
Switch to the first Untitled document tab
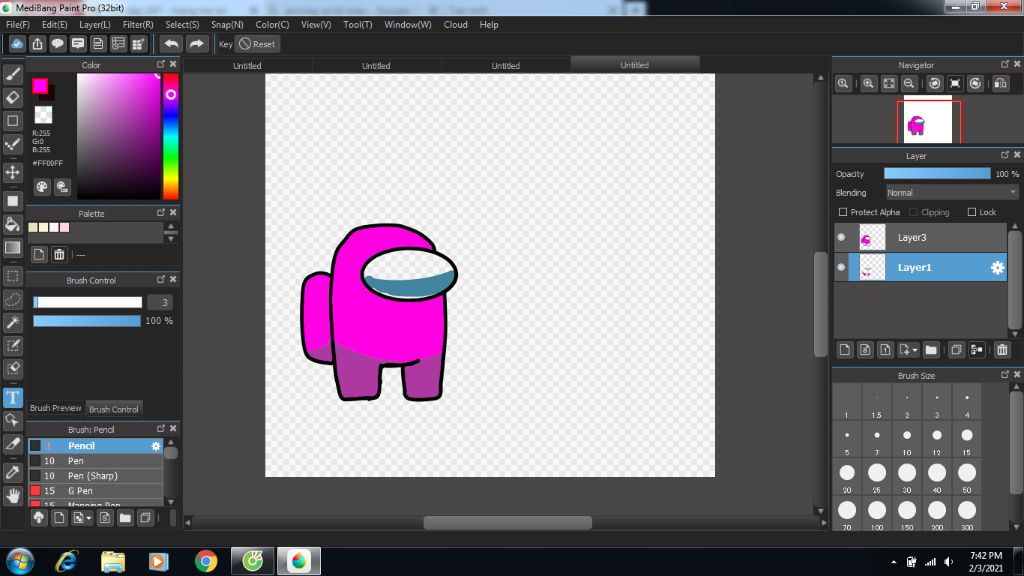pos(247,65)
